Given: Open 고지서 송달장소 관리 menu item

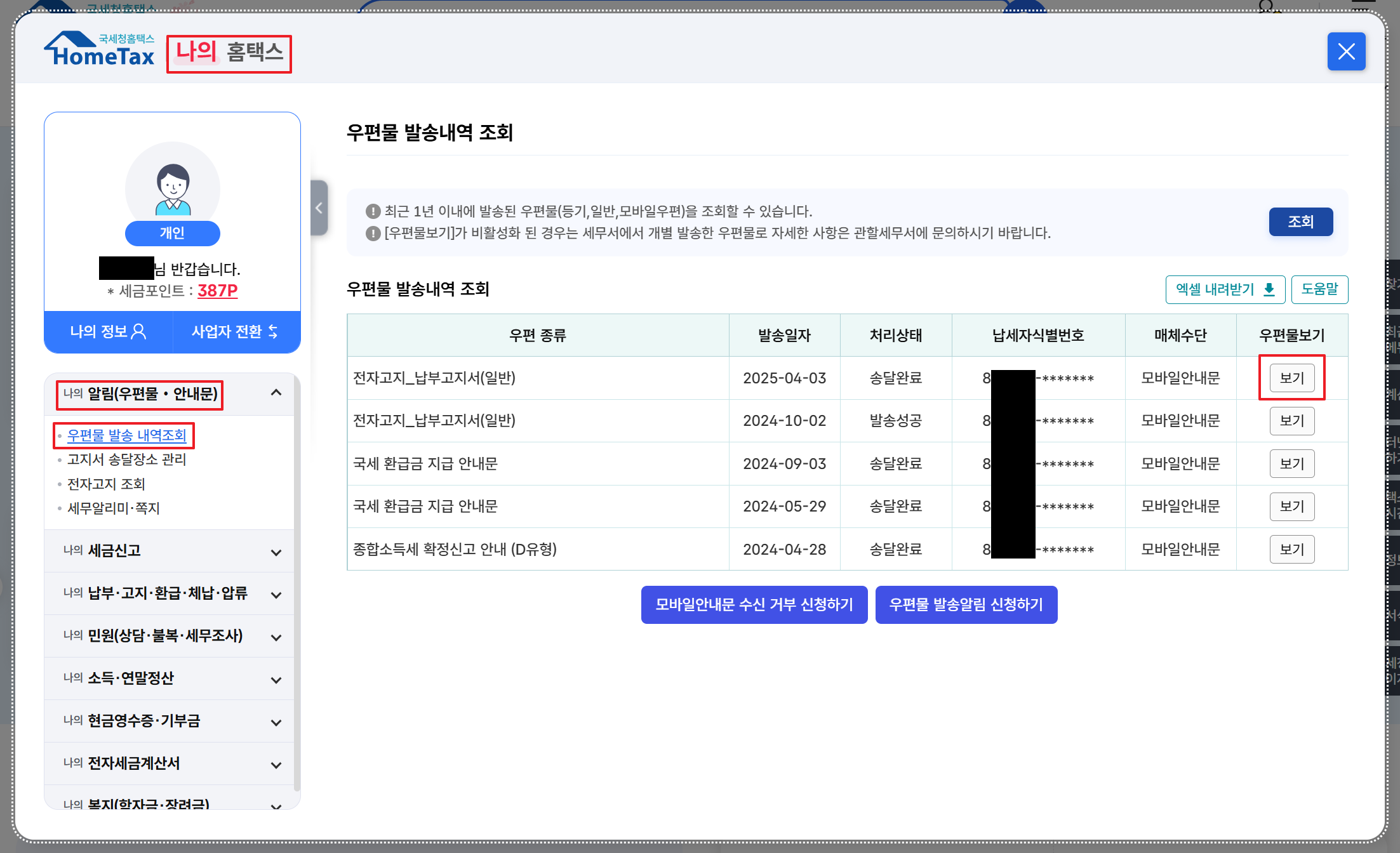Looking at the screenshot, I should coord(126,460).
